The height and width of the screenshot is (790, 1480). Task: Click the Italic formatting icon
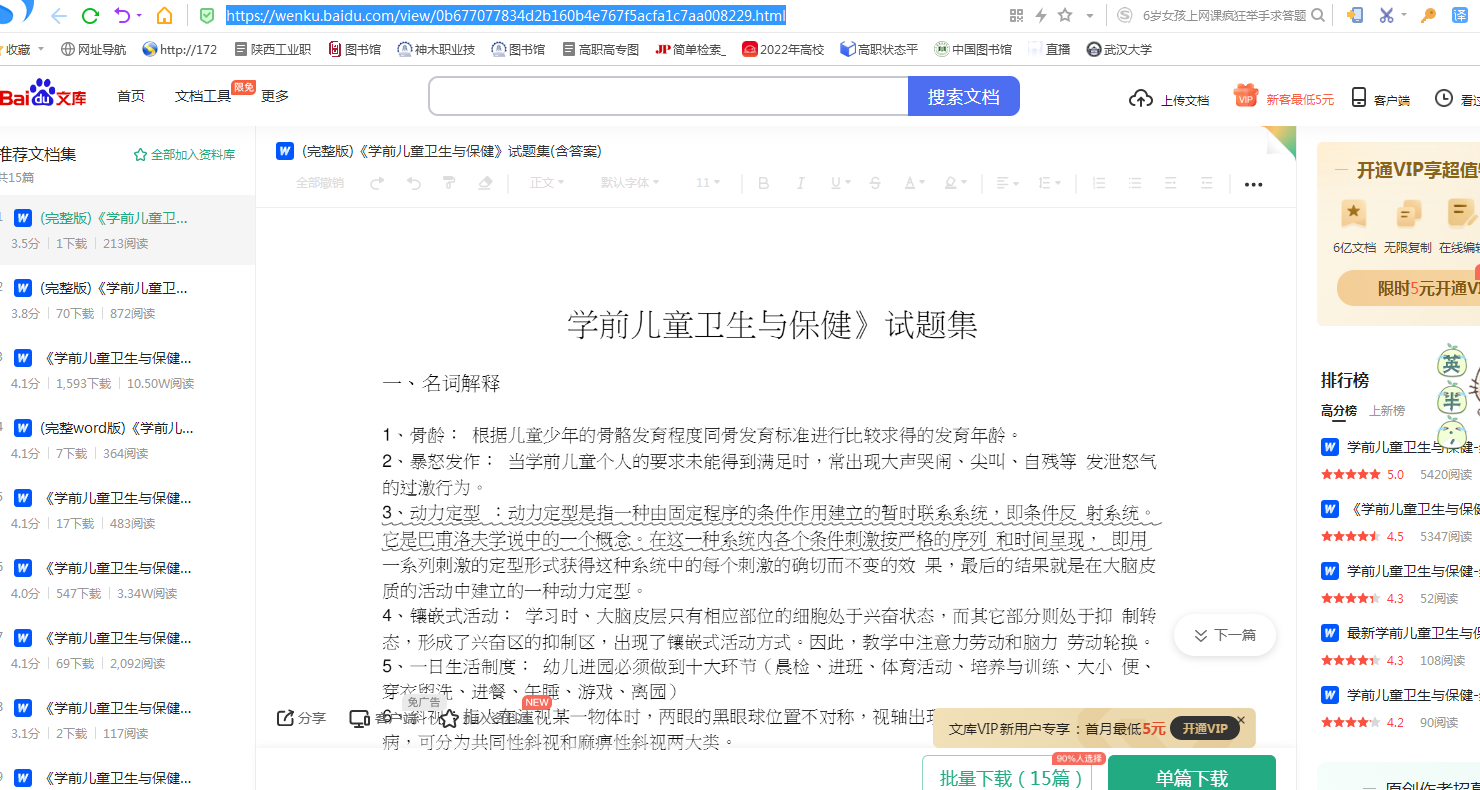click(800, 183)
